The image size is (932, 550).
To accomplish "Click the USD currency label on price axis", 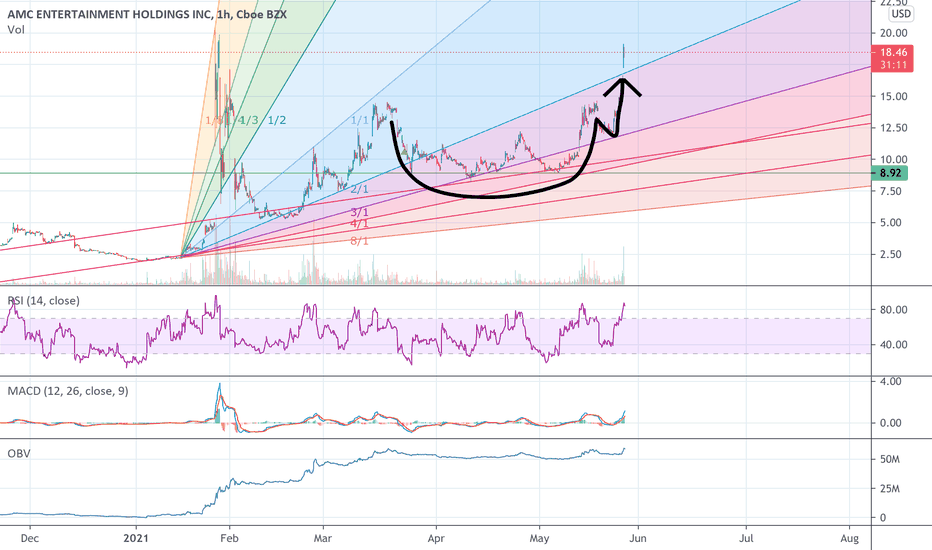I will tap(900, 14).
